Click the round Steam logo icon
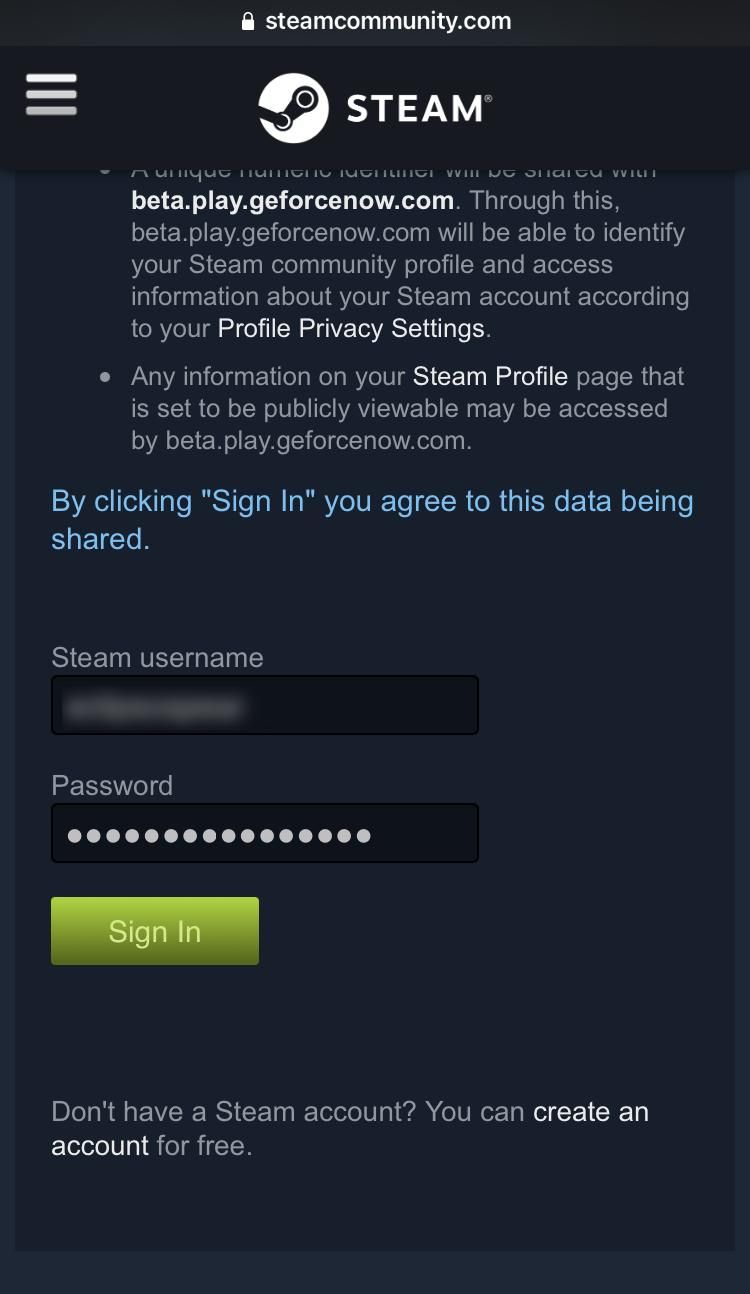 [293, 108]
